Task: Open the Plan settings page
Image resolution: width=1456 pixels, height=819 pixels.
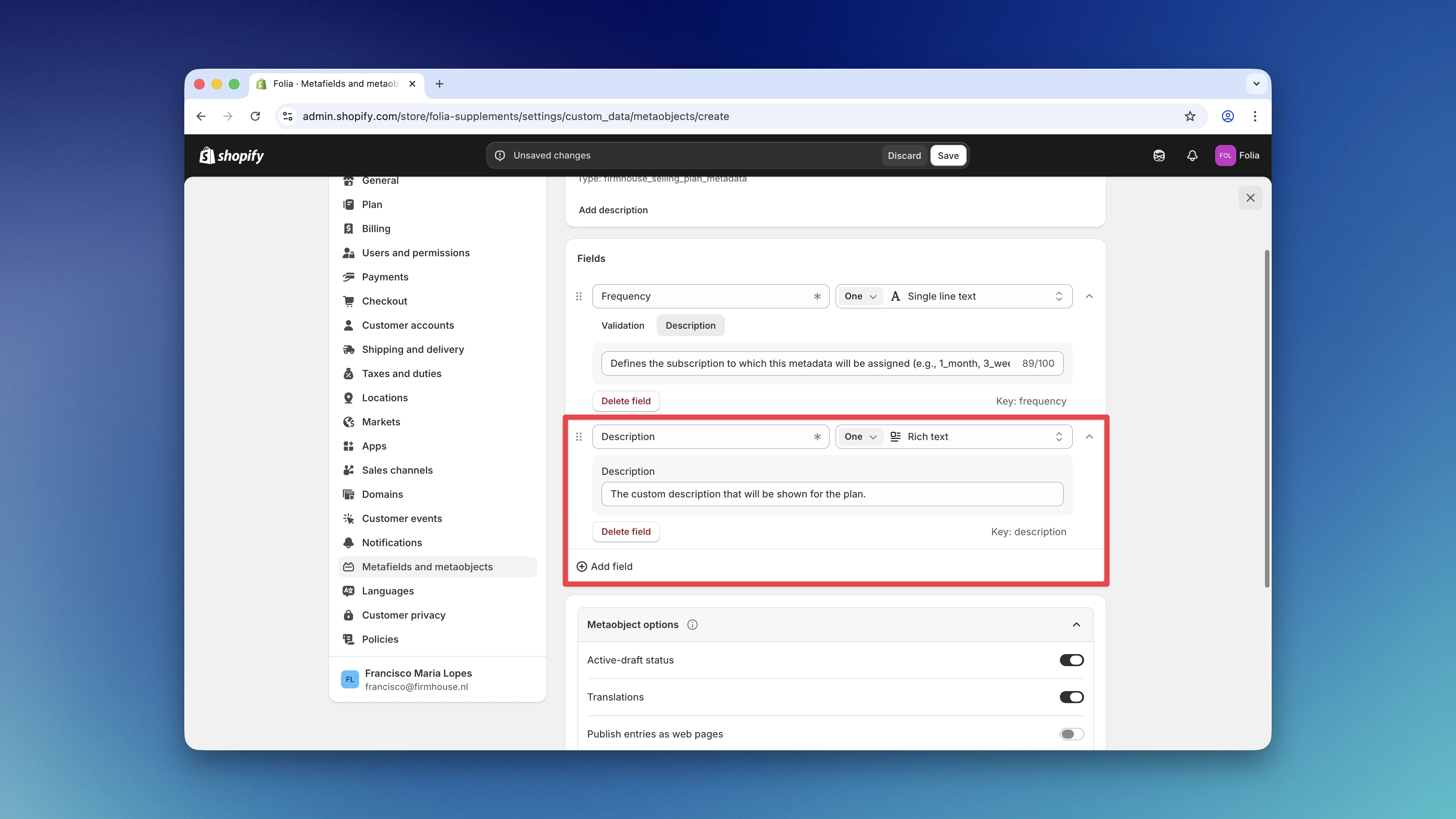Action: pyautogui.click(x=437, y=205)
